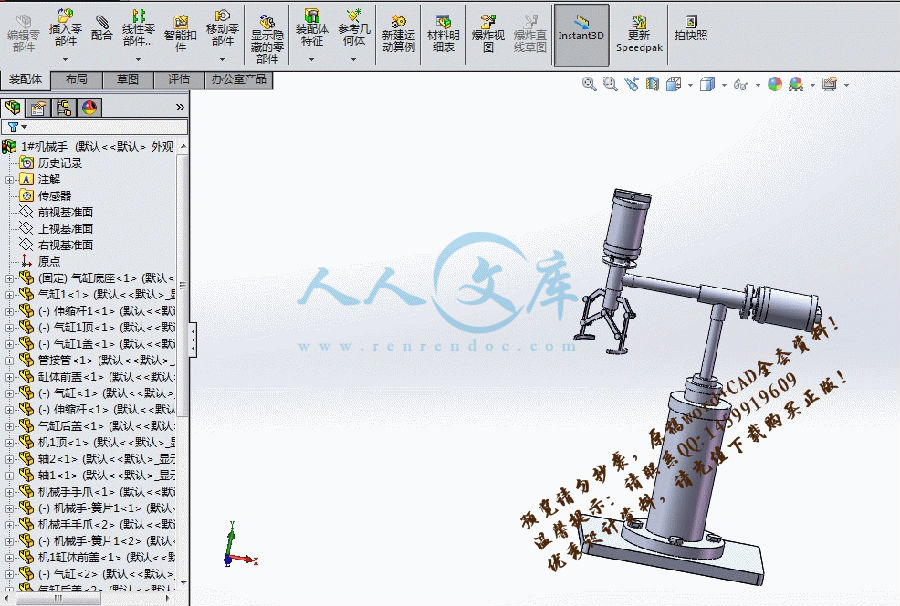Click the Hide/Show Items glasses icon
Screen dimensions: 900x606
(741, 85)
